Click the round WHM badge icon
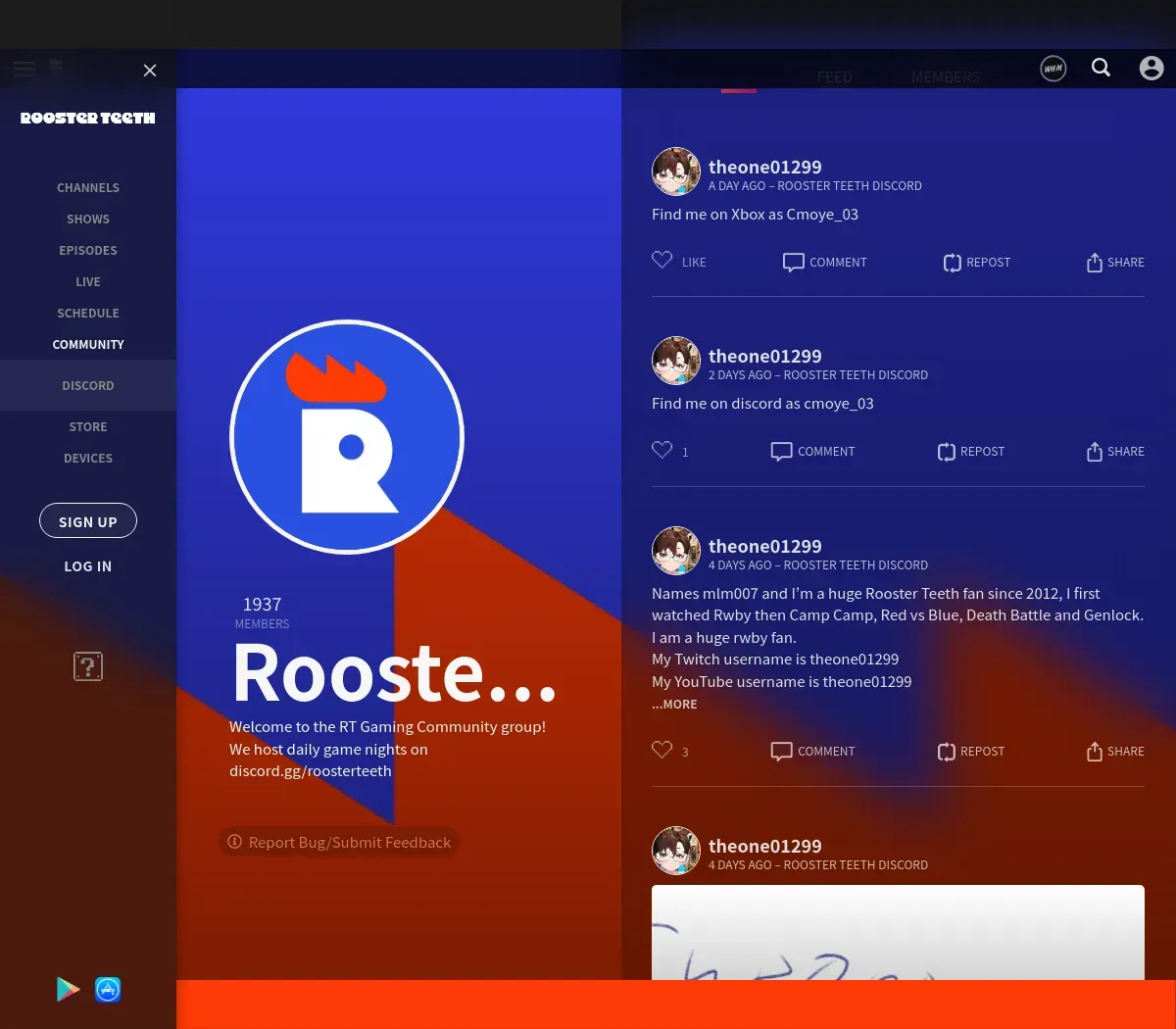The image size is (1176, 1029). [1053, 69]
